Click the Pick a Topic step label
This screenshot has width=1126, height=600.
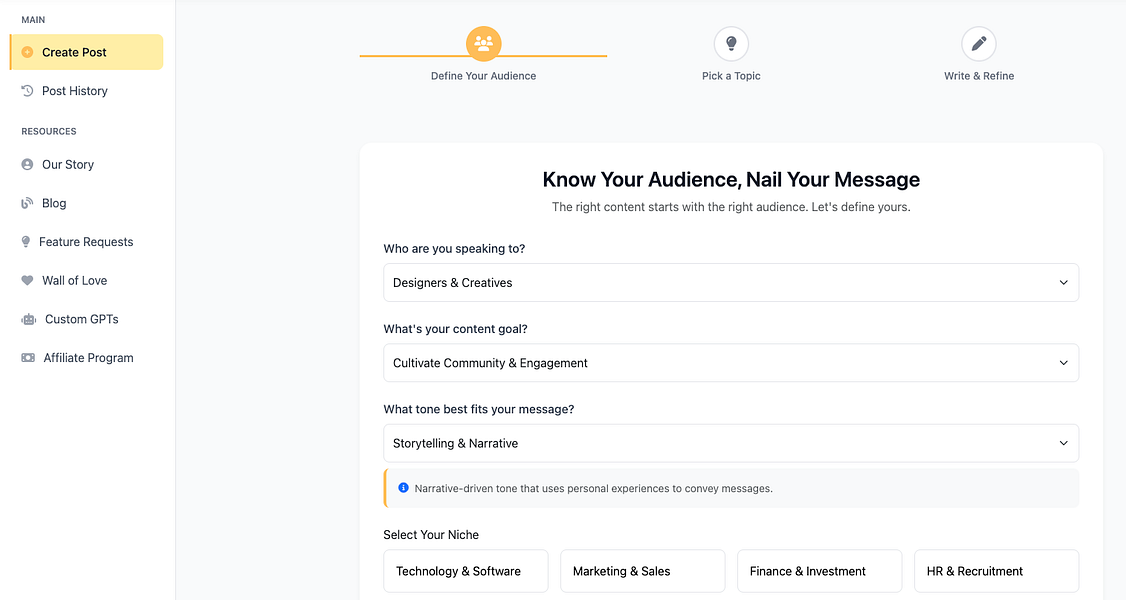tap(731, 76)
